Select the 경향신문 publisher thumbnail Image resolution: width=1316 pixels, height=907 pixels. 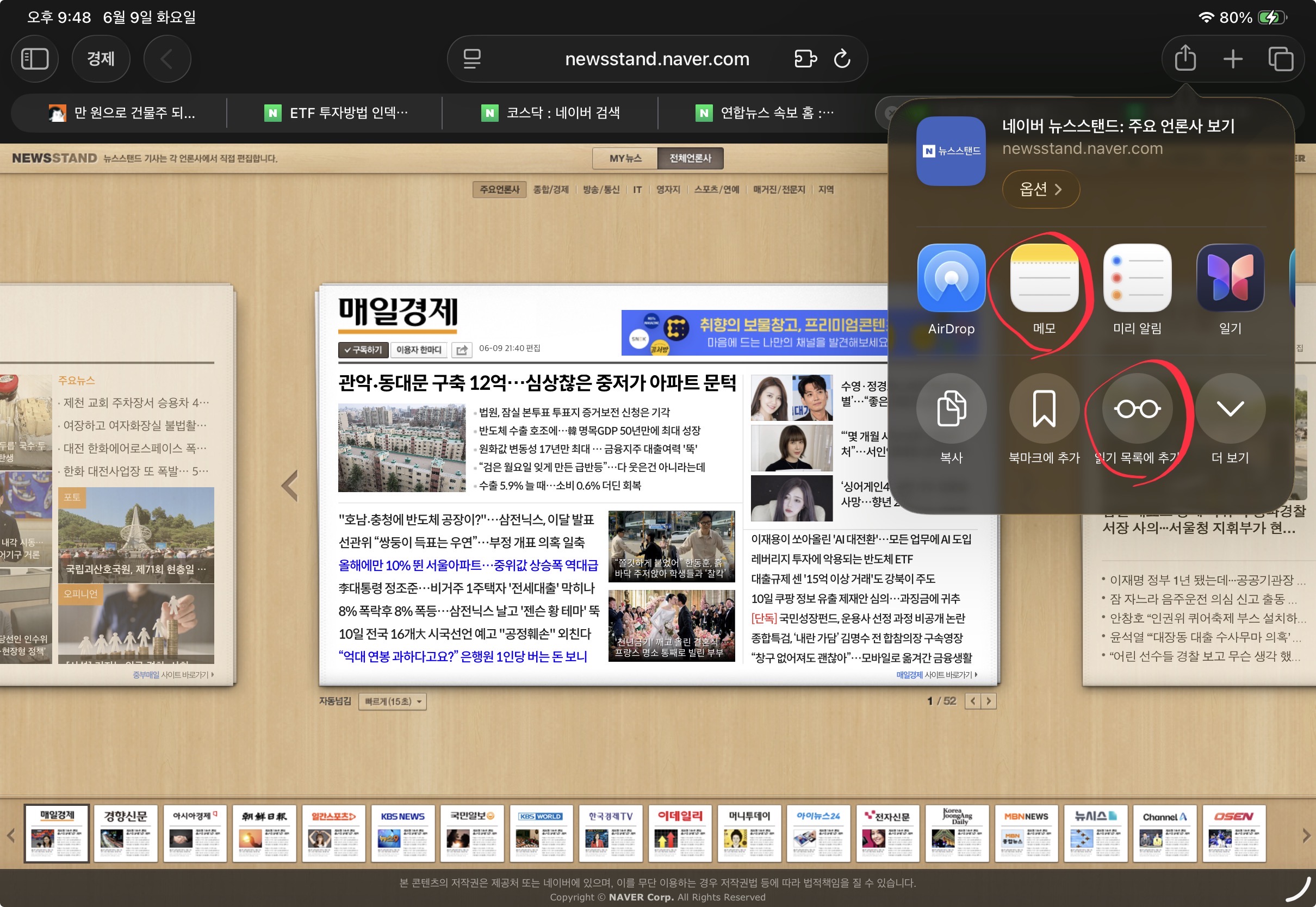(x=126, y=833)
